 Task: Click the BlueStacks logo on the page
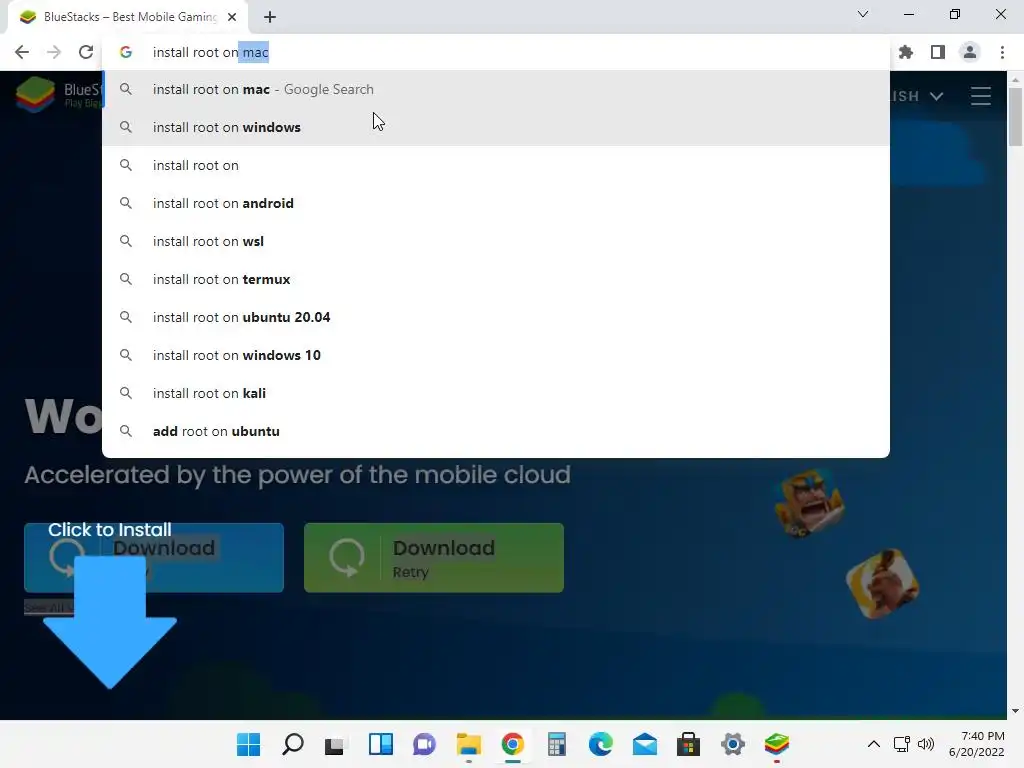click(57, 95)
